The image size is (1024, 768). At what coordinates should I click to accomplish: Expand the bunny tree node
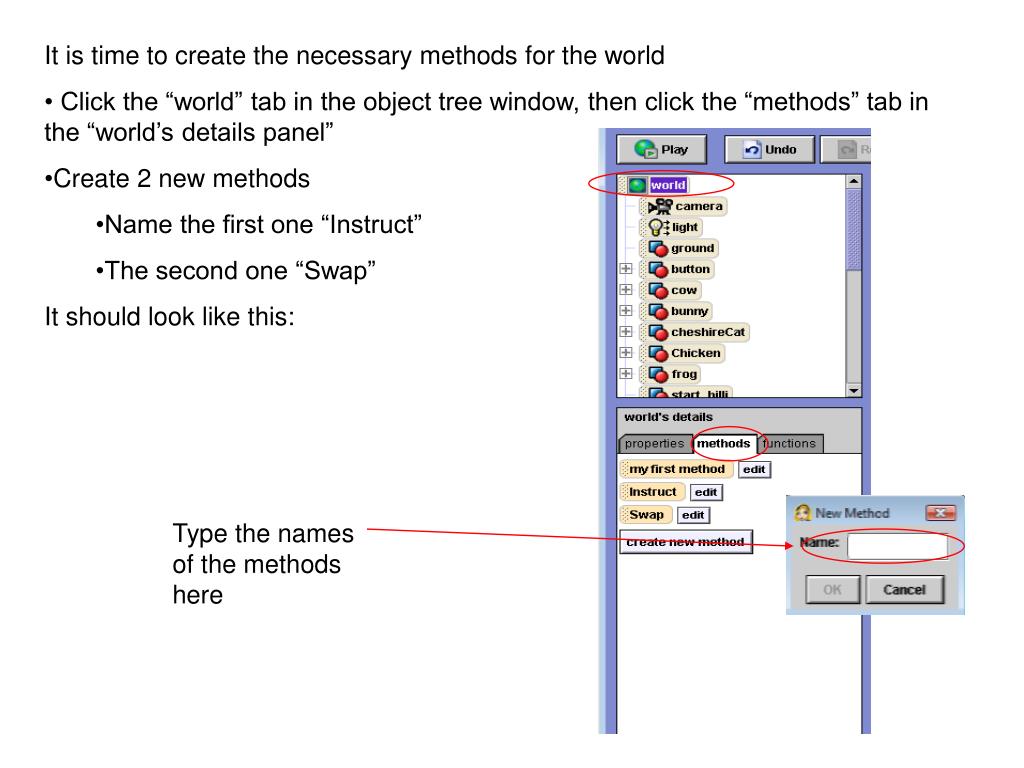pyautogui.click(x=626, y=310)
